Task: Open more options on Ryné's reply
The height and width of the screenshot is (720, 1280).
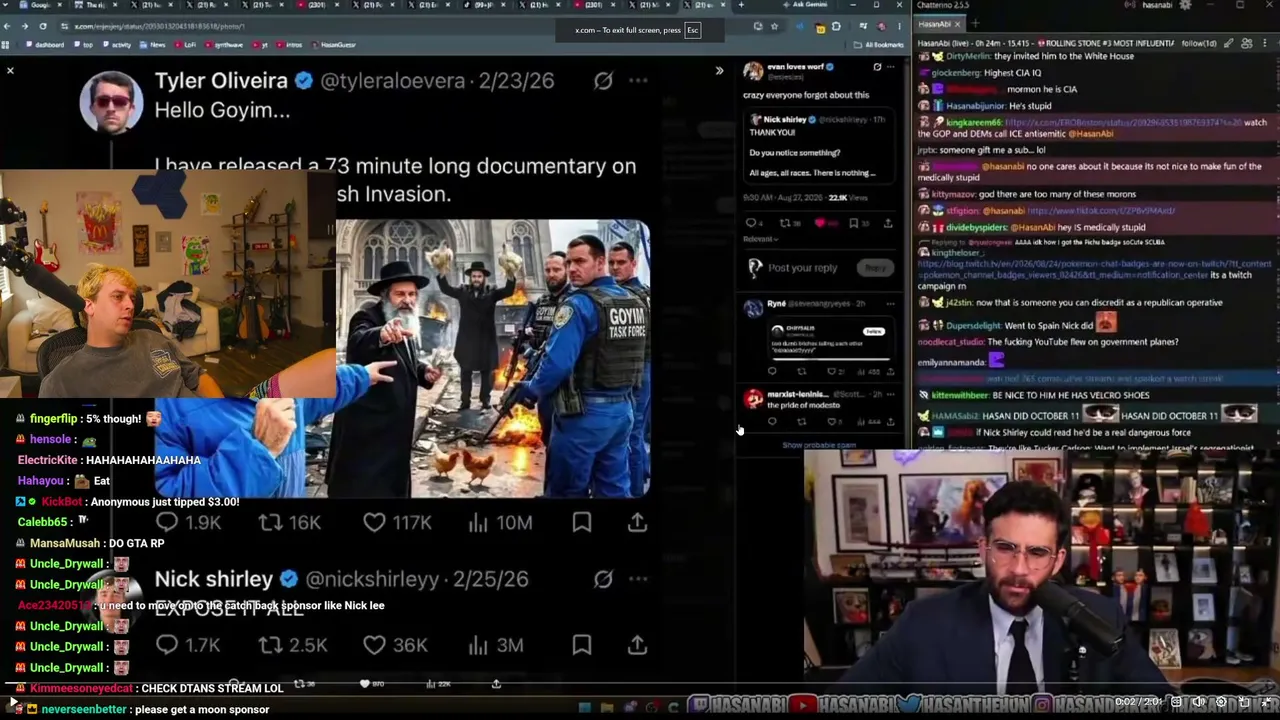Action: coord(891,304)
